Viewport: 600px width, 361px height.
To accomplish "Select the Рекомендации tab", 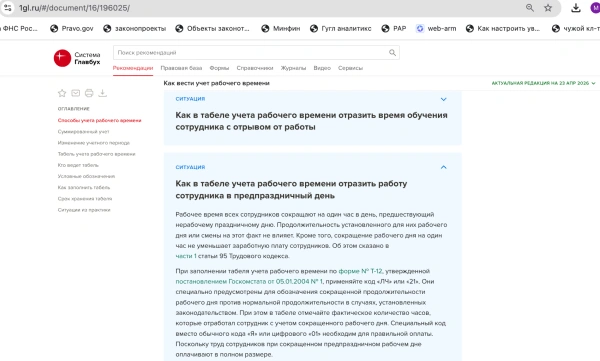I will pyautogui.click(x=133, y=68).
